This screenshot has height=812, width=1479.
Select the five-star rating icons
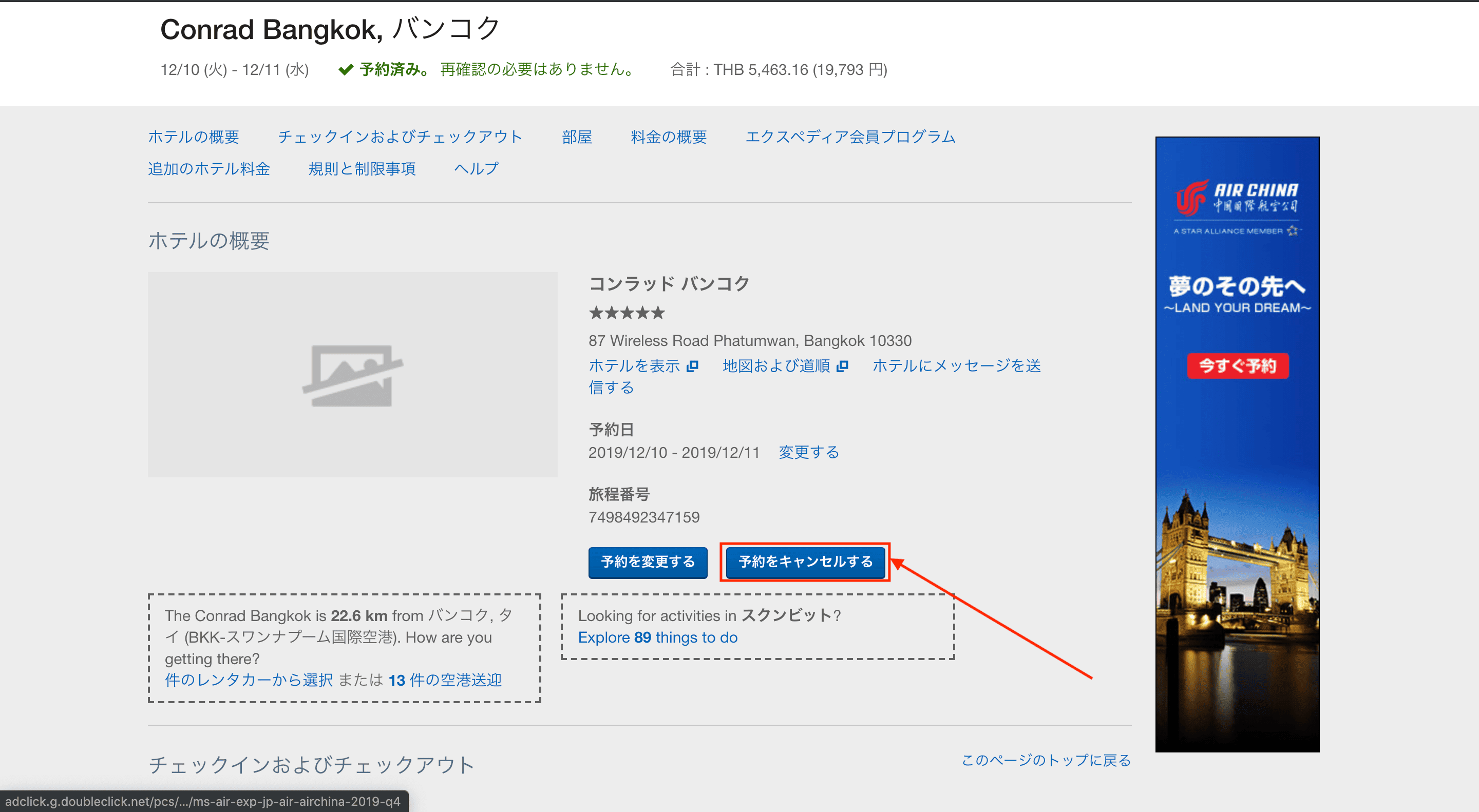click(x=627, y=313)
